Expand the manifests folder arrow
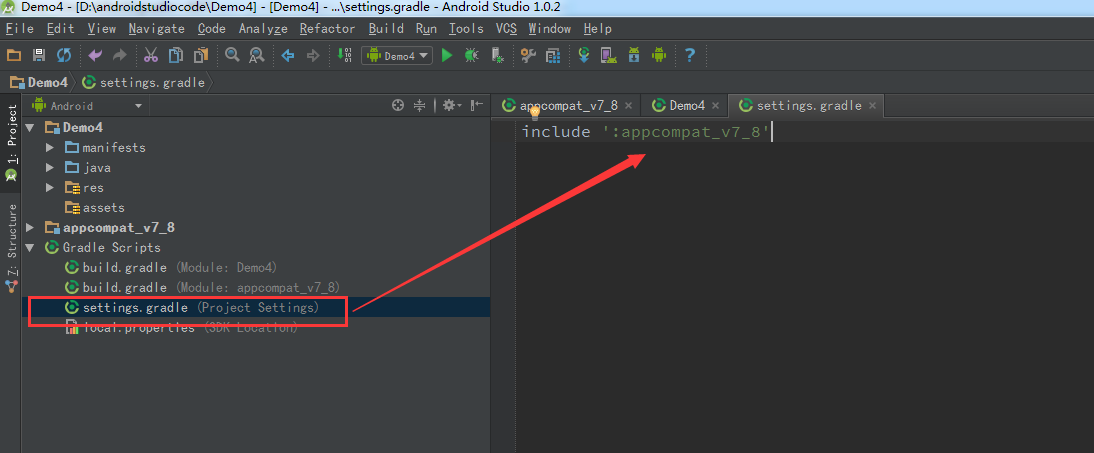This screenshot has height=453, width=1094. click(50, 148)
